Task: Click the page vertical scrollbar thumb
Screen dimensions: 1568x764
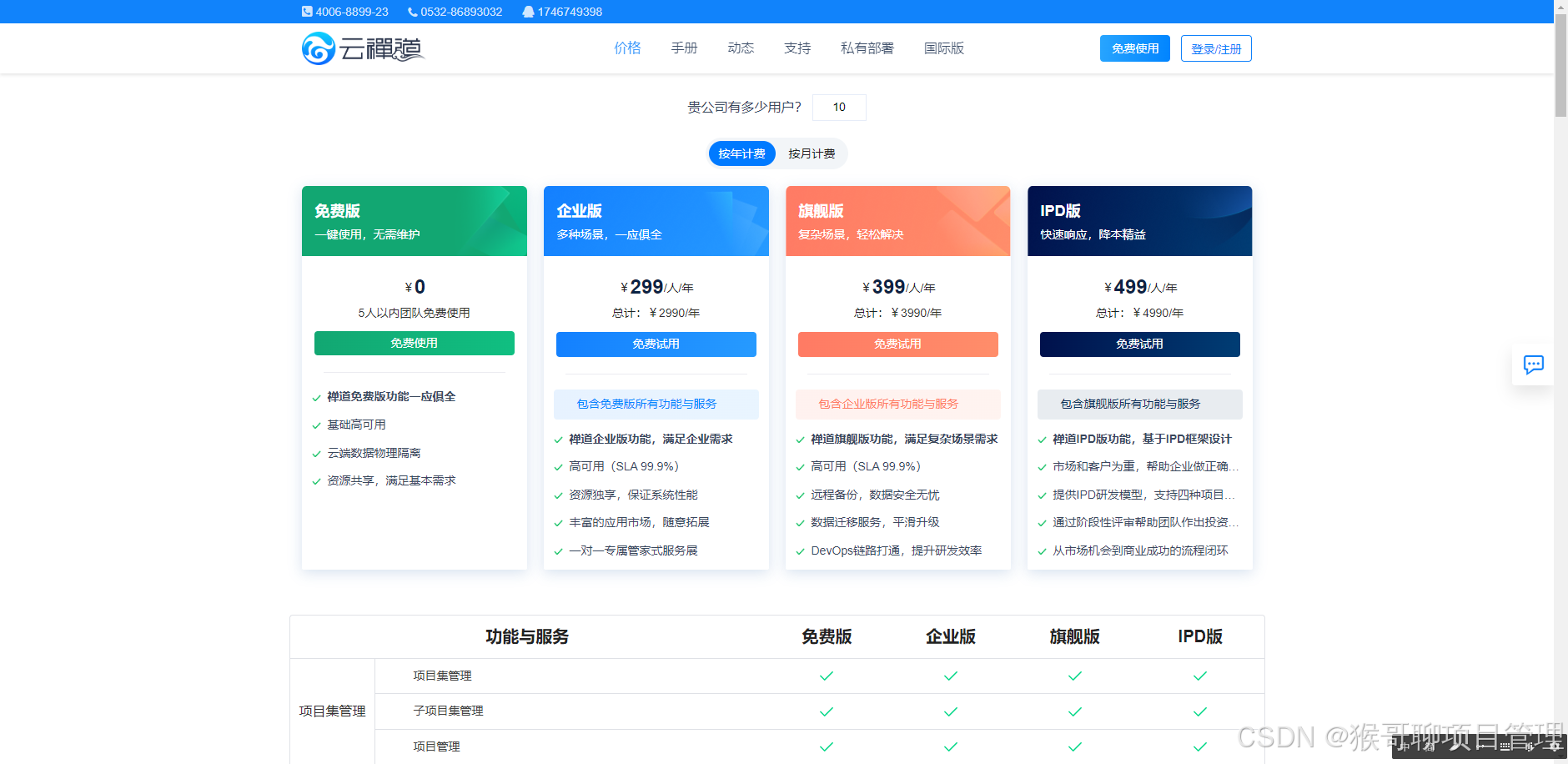Action: [x=1560, y=65]
